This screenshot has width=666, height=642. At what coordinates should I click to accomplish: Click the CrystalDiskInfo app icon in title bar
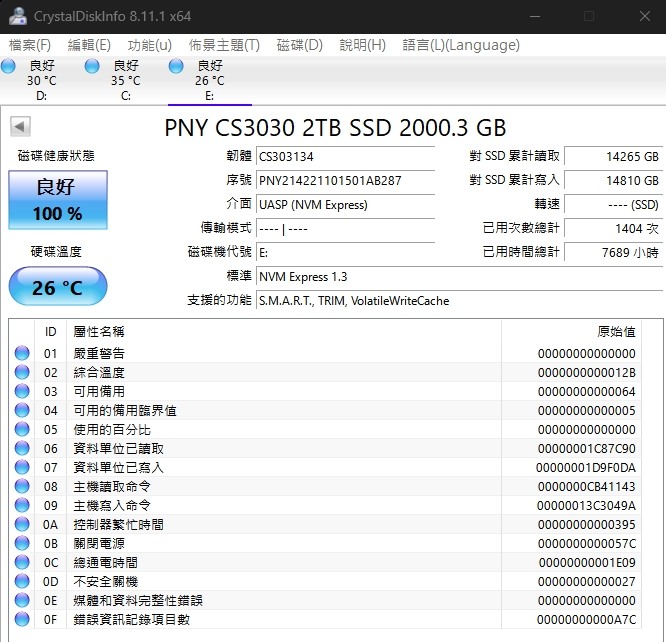[x=17, y=15]
